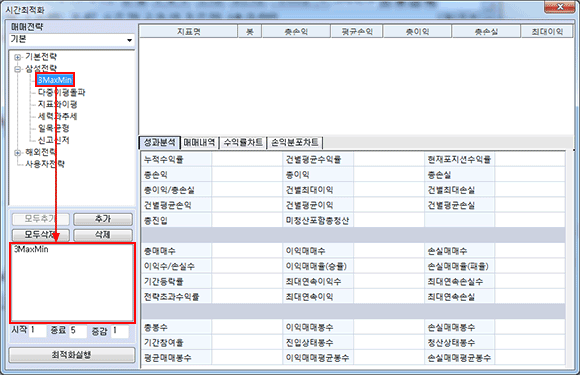Click the 추가 button
The width and height of the screenshot is (580, 375).
coord(103,219)
